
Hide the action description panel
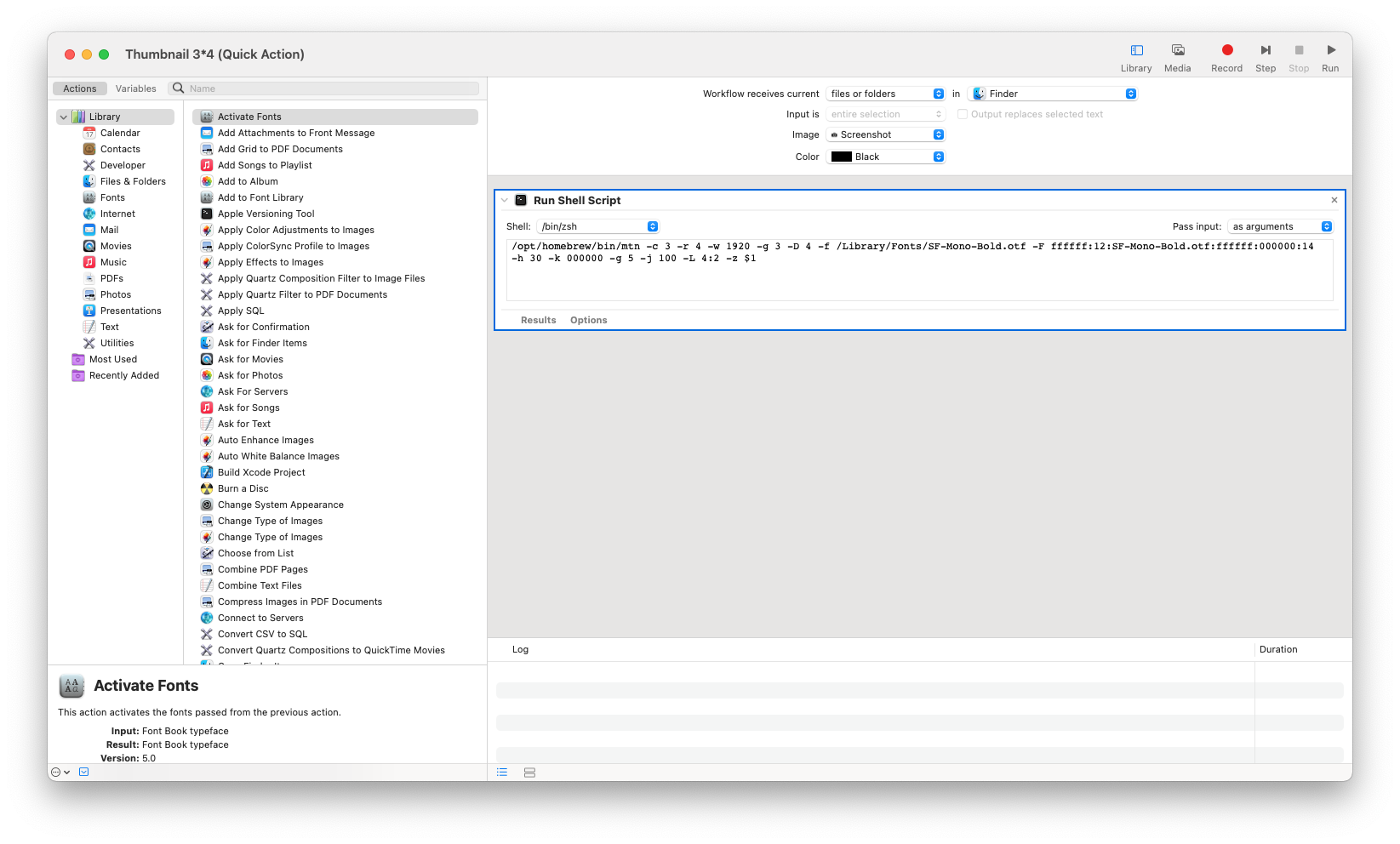[x=83, y=773]
